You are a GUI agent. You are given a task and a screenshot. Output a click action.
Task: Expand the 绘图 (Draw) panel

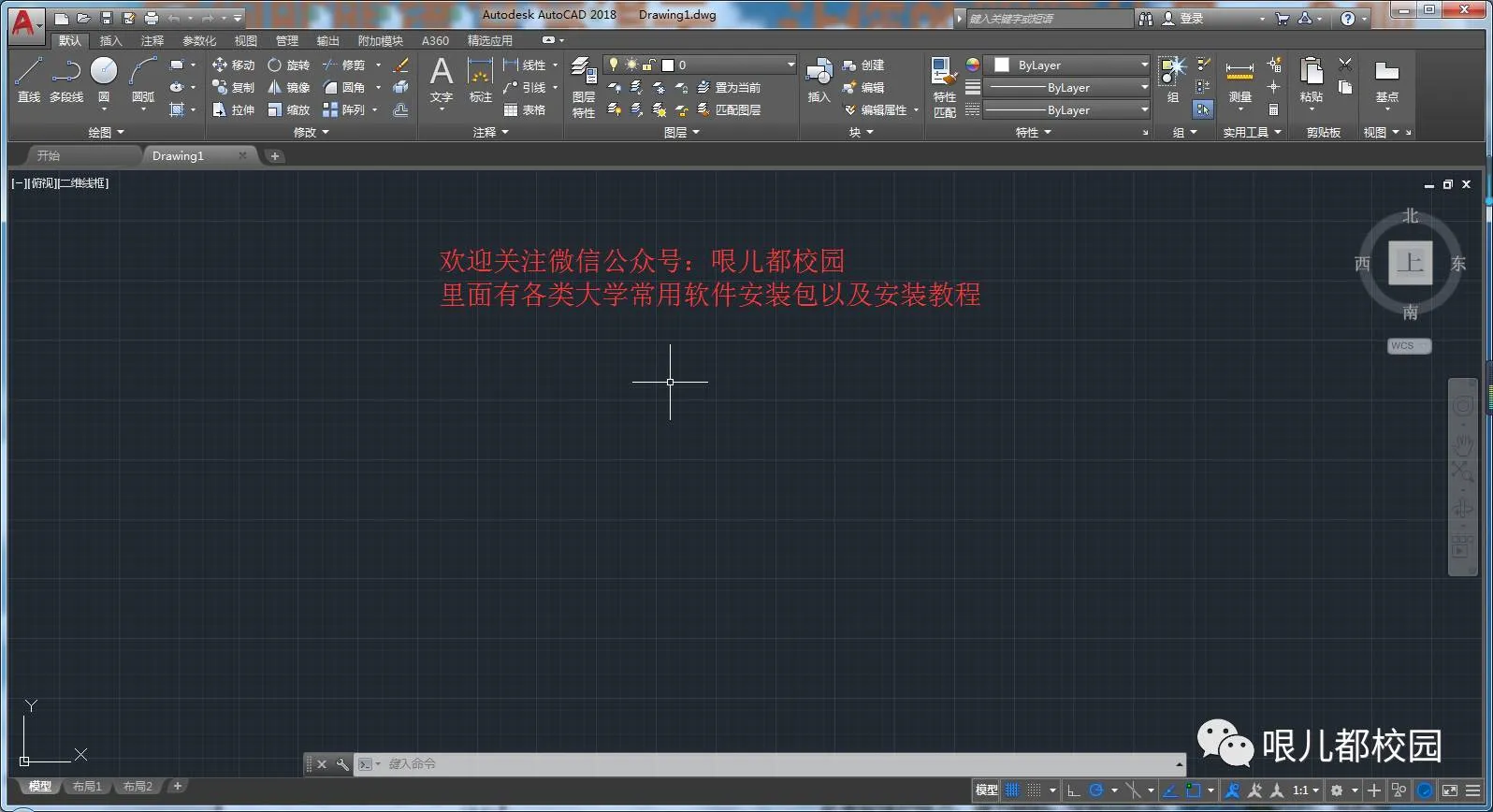click(x=106, y=132)
